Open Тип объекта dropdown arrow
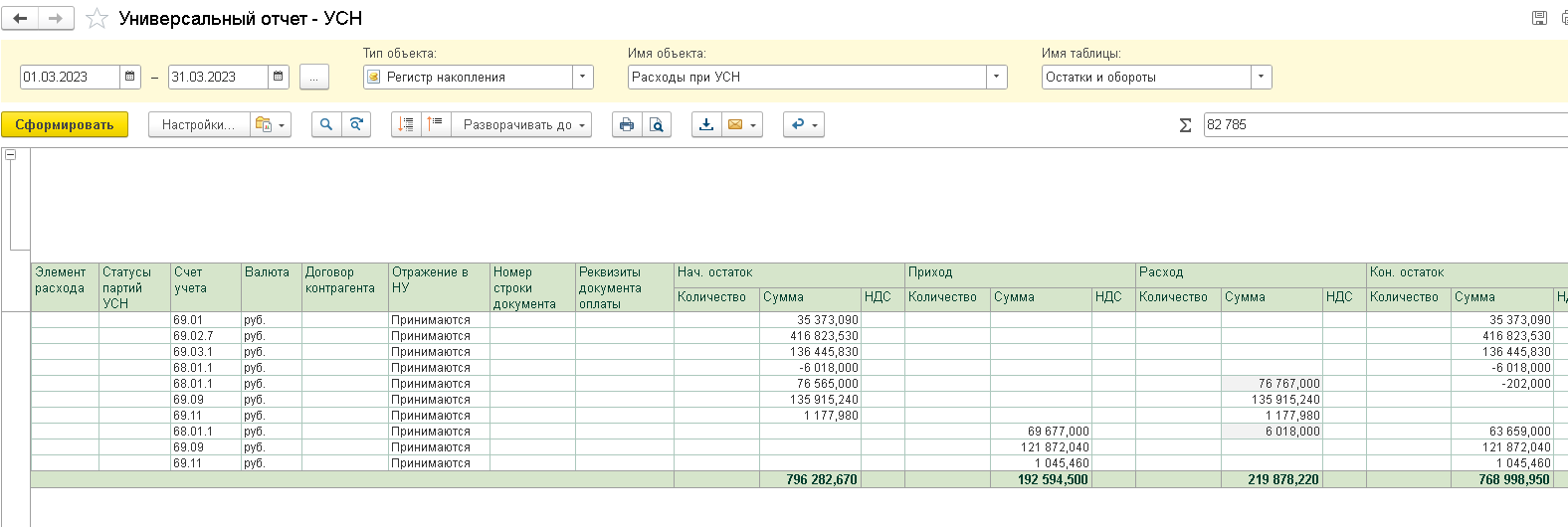This screenshot has width=1568, height=527. (583, 77)
